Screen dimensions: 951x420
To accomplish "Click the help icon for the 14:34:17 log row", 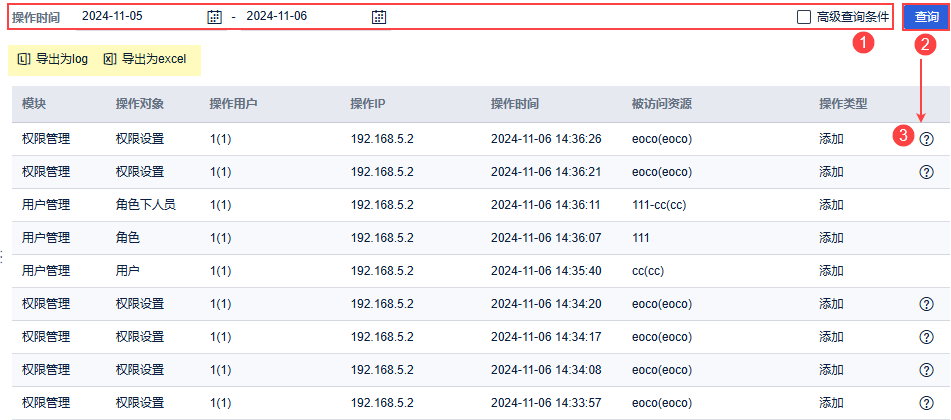I will 926,337.
